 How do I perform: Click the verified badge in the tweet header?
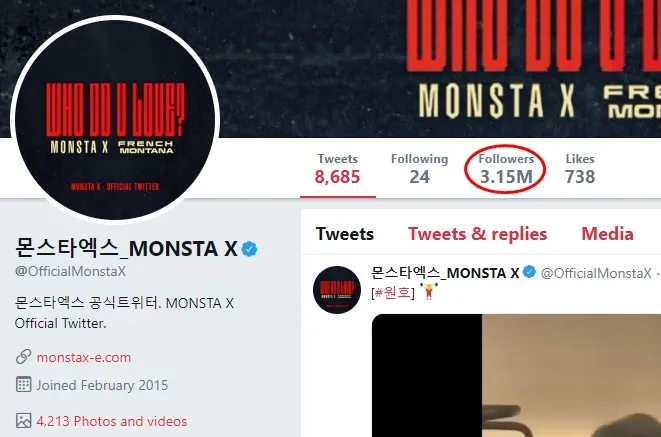(529, 272)
